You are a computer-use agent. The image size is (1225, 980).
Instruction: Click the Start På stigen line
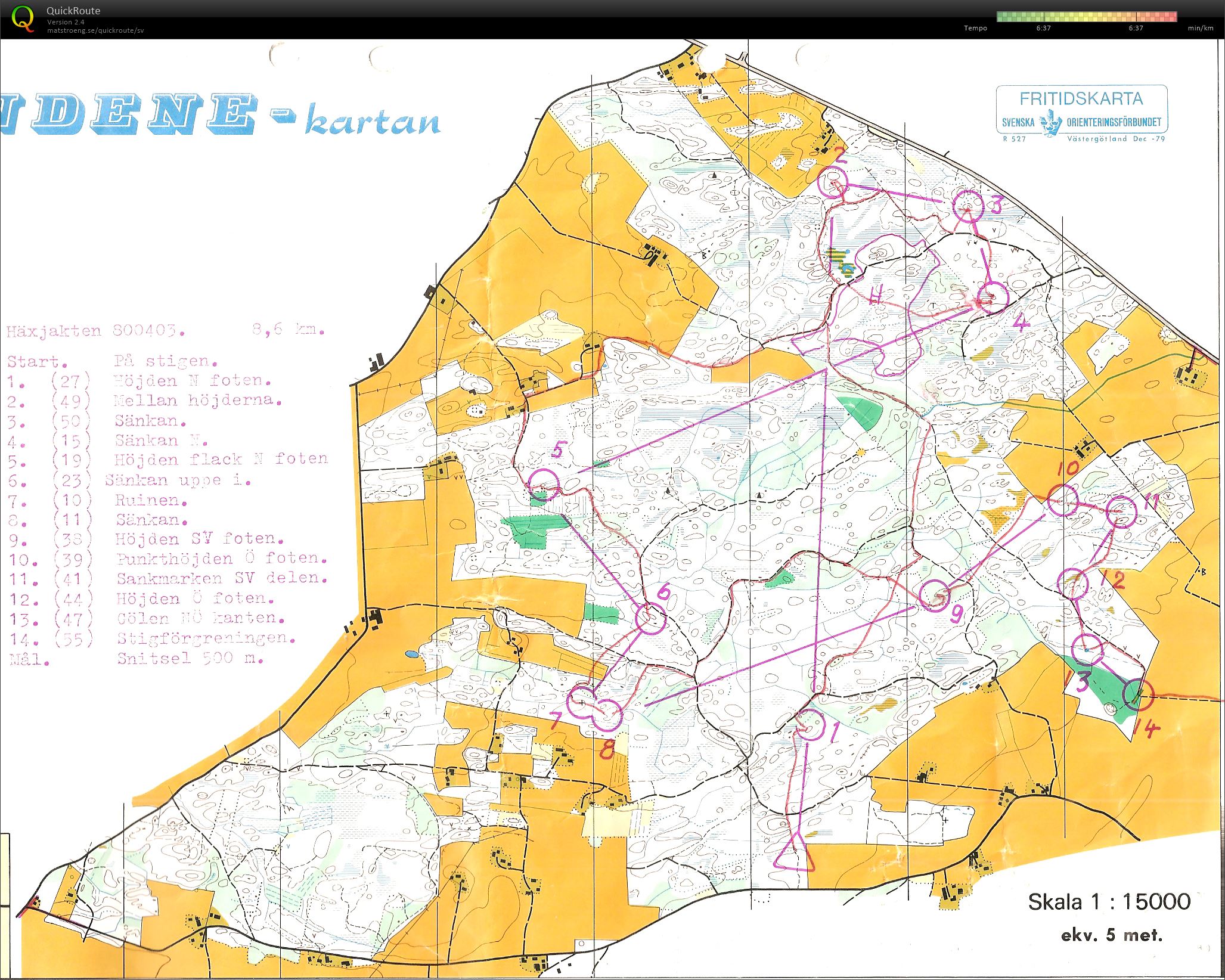[x=112, y=361]
